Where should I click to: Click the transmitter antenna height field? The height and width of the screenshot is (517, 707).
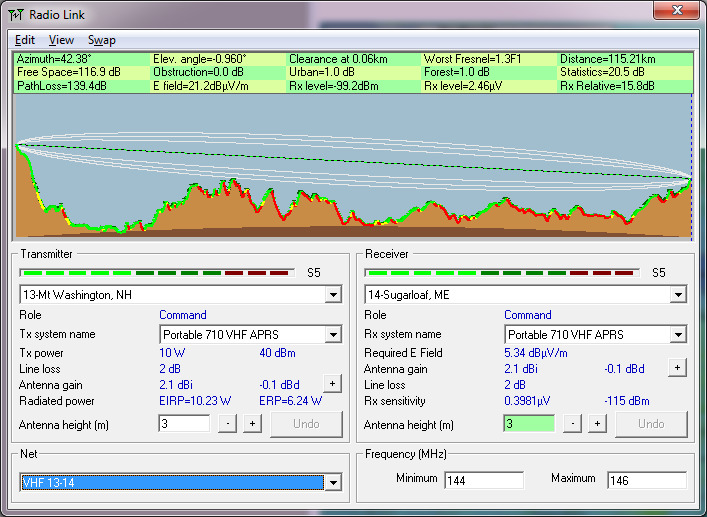point(184,424)
